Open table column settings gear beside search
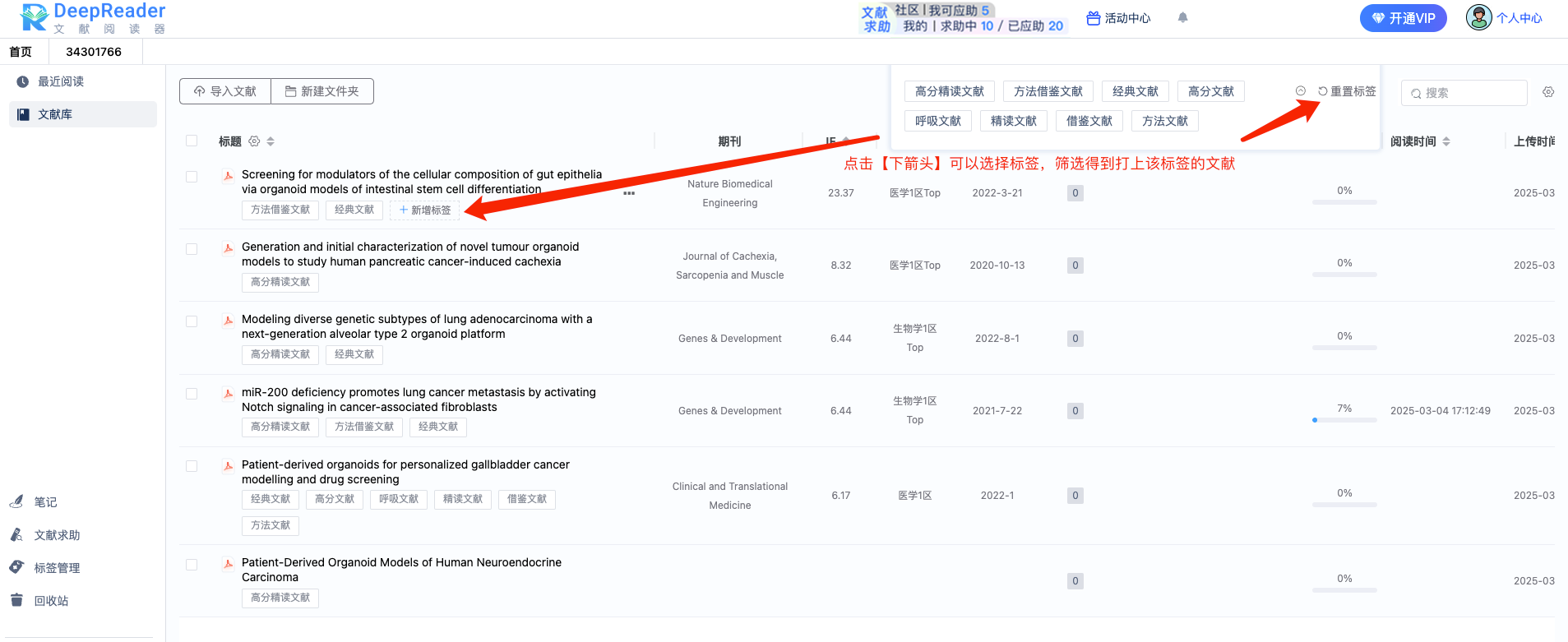1568x642 pixels. pyautogui.click(x=1548, y=92)
